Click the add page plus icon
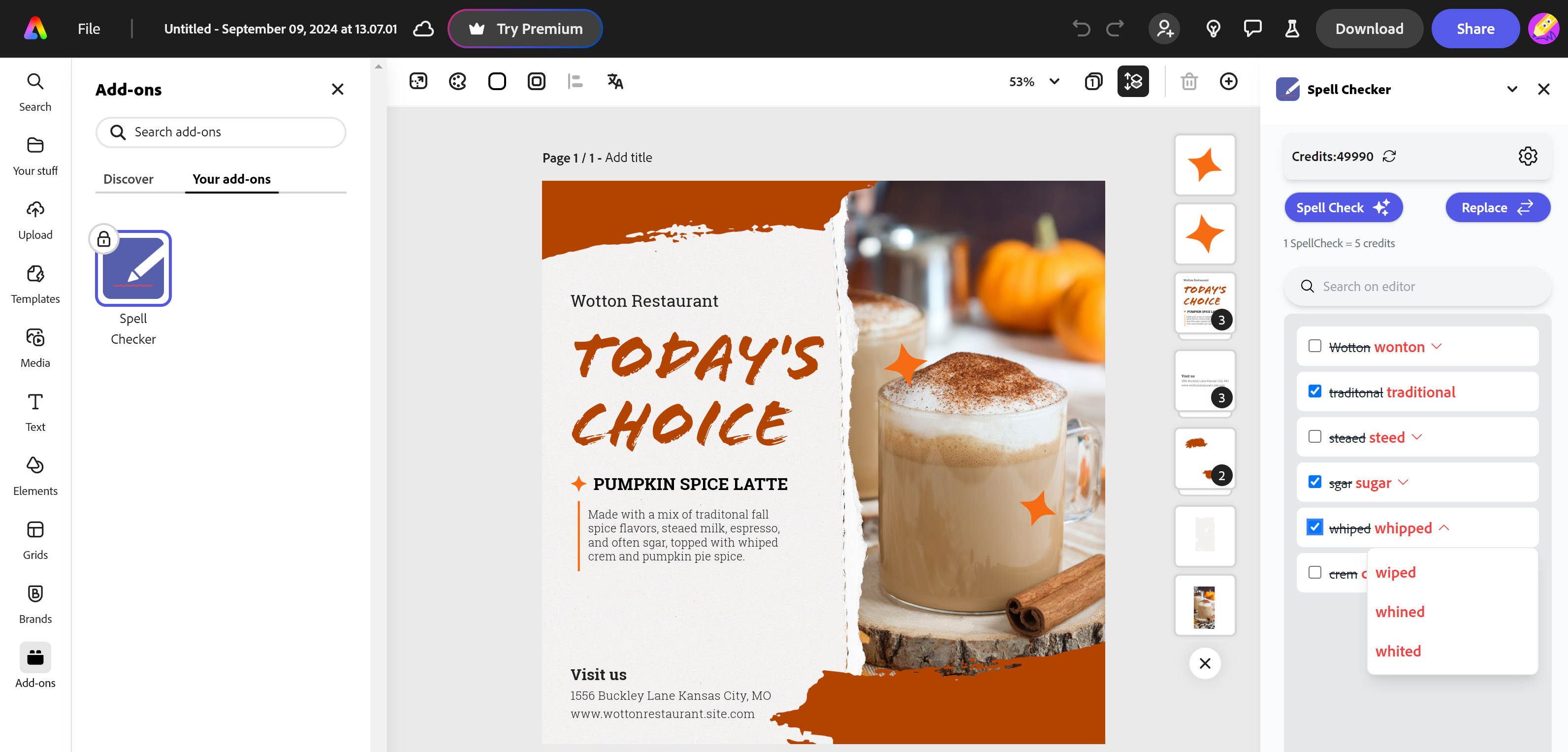Screen dimensions: 1568x752 (x=1228, y=81)
